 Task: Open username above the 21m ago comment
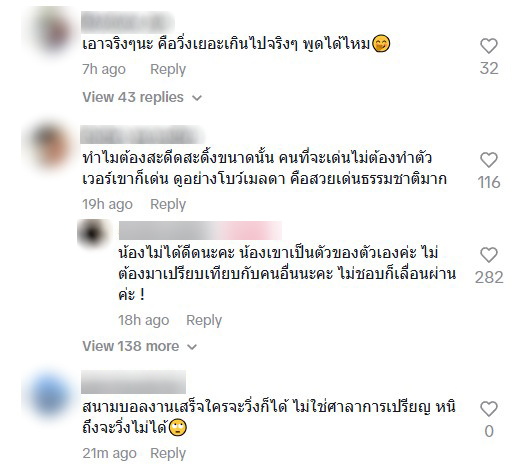(x=134, y=382)
